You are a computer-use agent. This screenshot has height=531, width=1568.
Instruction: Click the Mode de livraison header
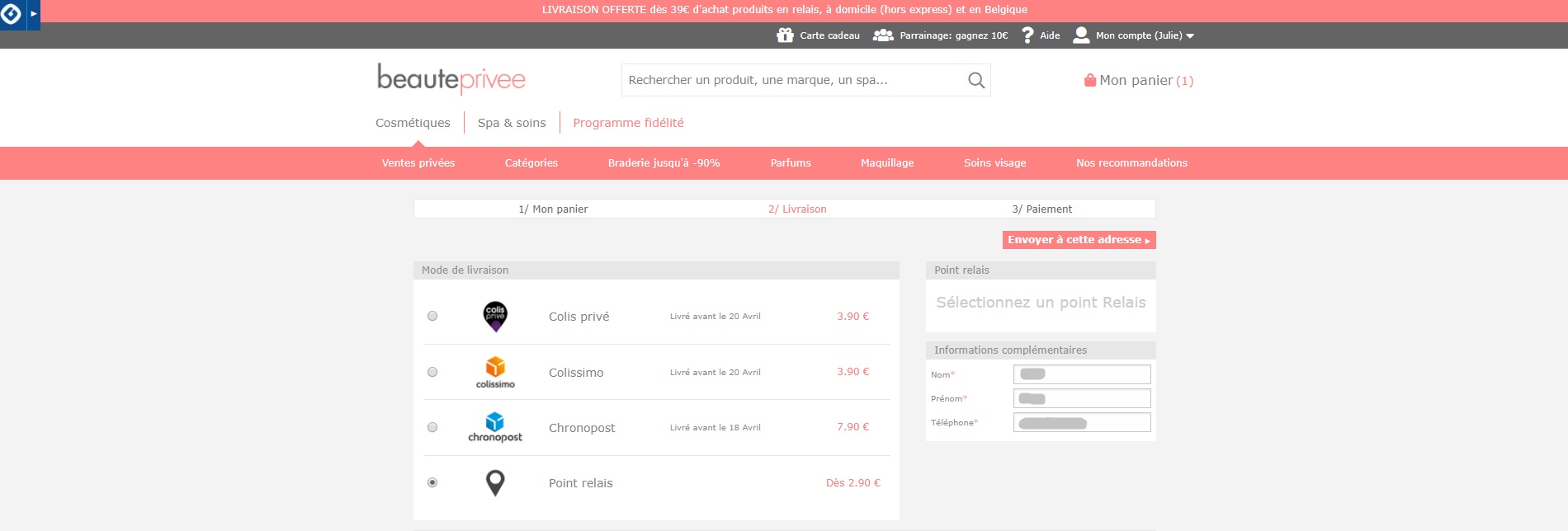point(656,270)
